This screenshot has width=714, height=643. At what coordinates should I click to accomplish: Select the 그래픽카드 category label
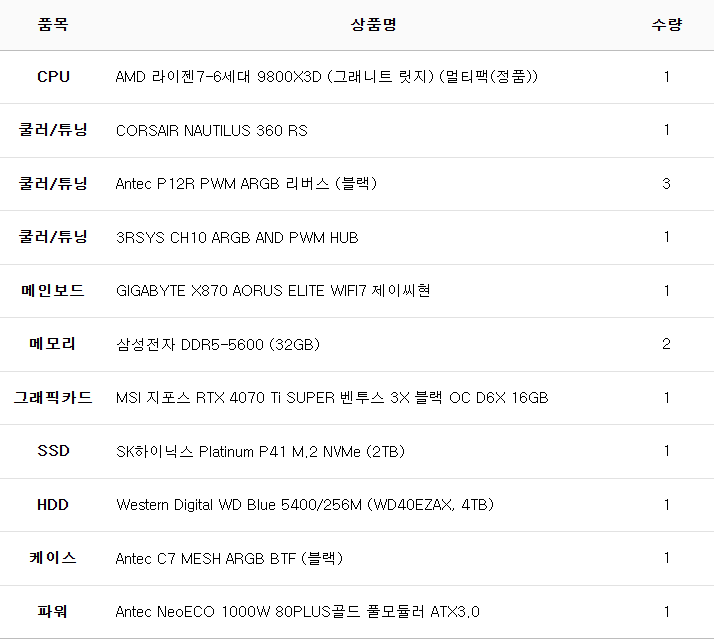53,398
